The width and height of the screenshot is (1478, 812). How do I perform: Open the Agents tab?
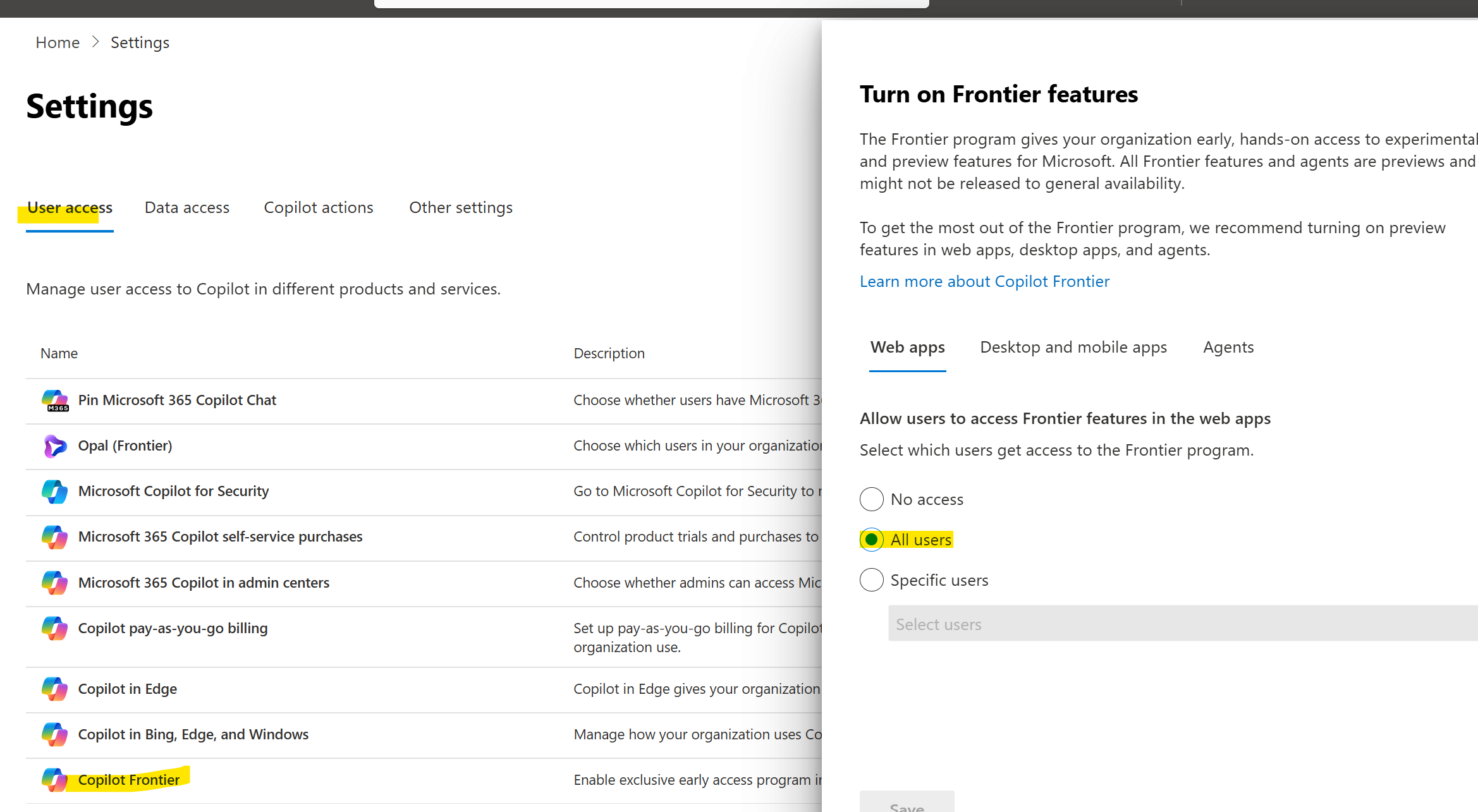coord(1228,347)
